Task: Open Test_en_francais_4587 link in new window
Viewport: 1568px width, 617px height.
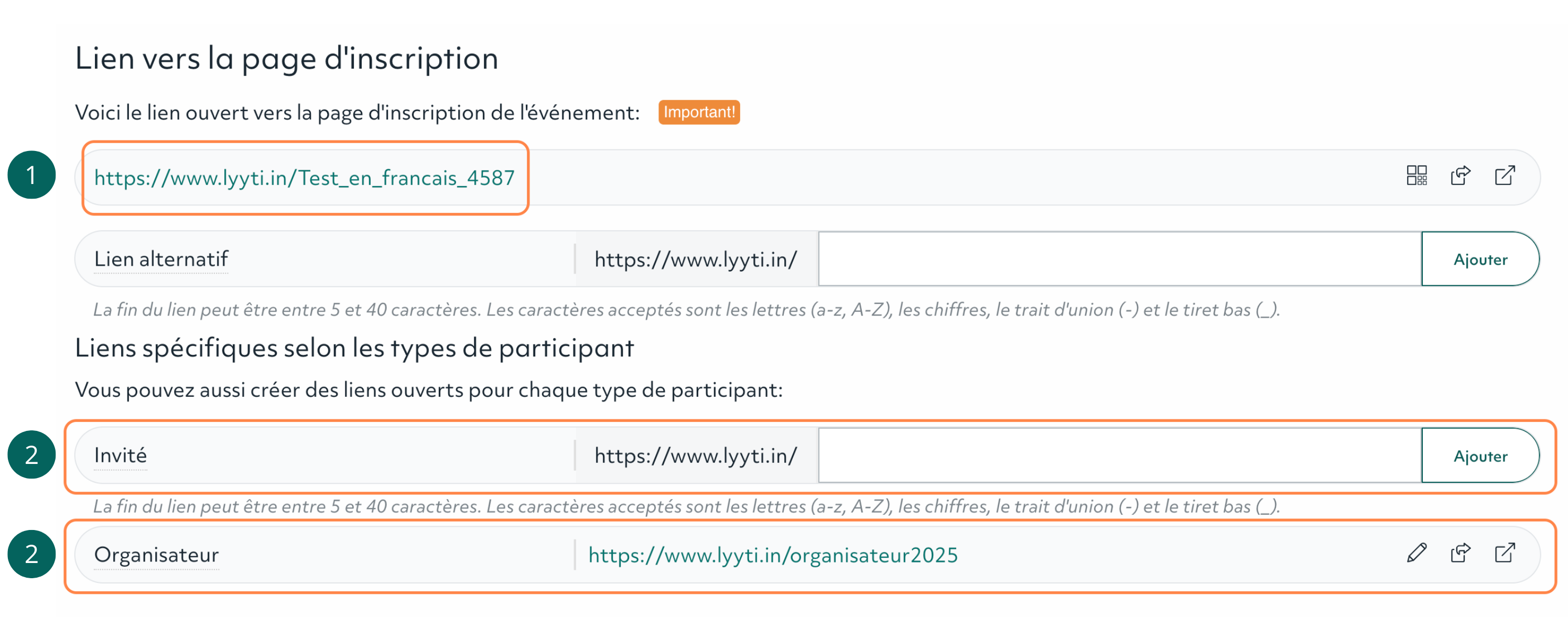Action: tap(1505, 176)
